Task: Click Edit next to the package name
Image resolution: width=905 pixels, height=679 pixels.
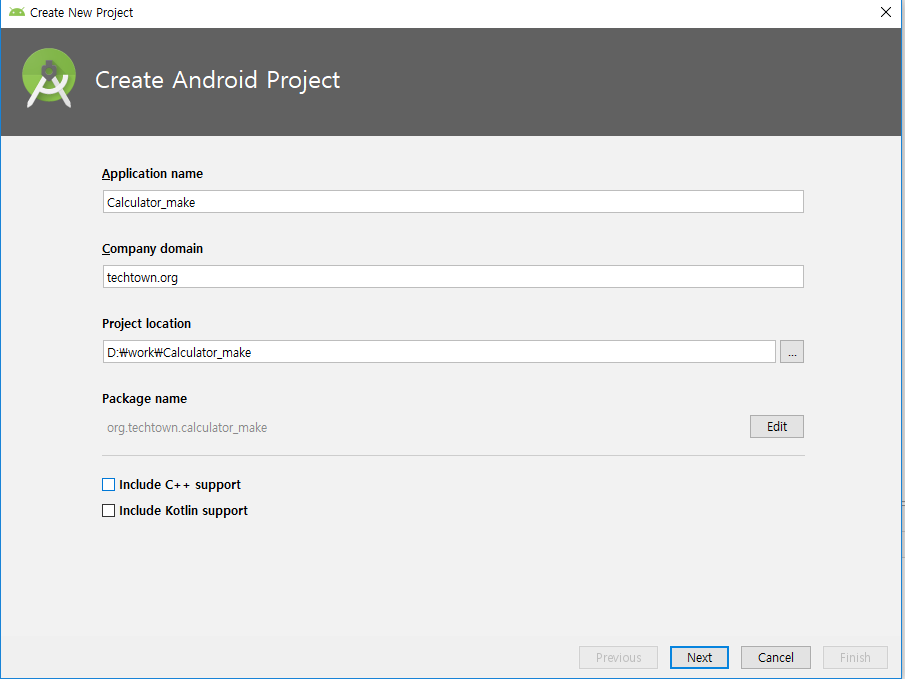Action: point(777,427)
